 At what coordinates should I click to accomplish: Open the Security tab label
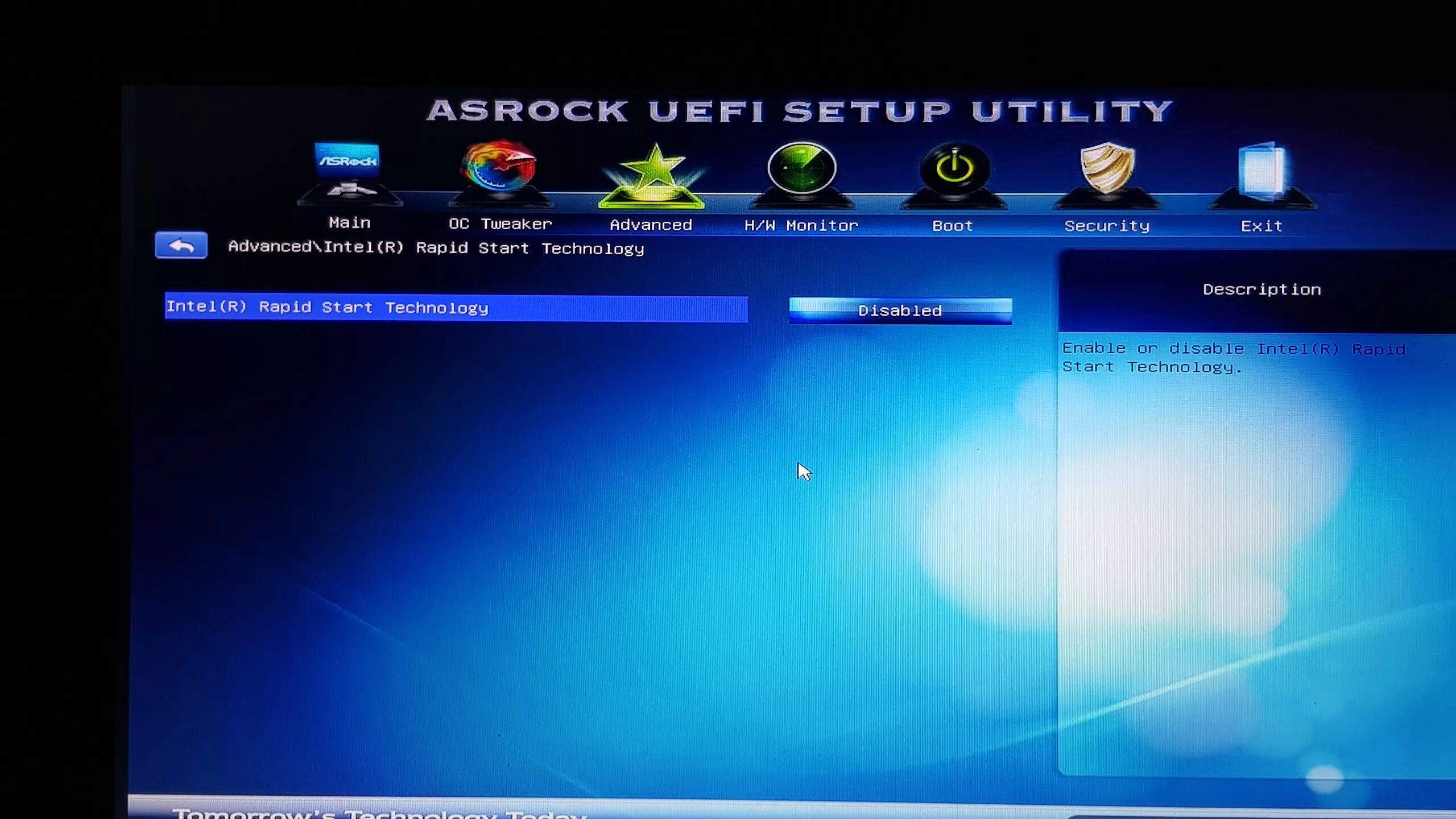[x=1107, y=226]
